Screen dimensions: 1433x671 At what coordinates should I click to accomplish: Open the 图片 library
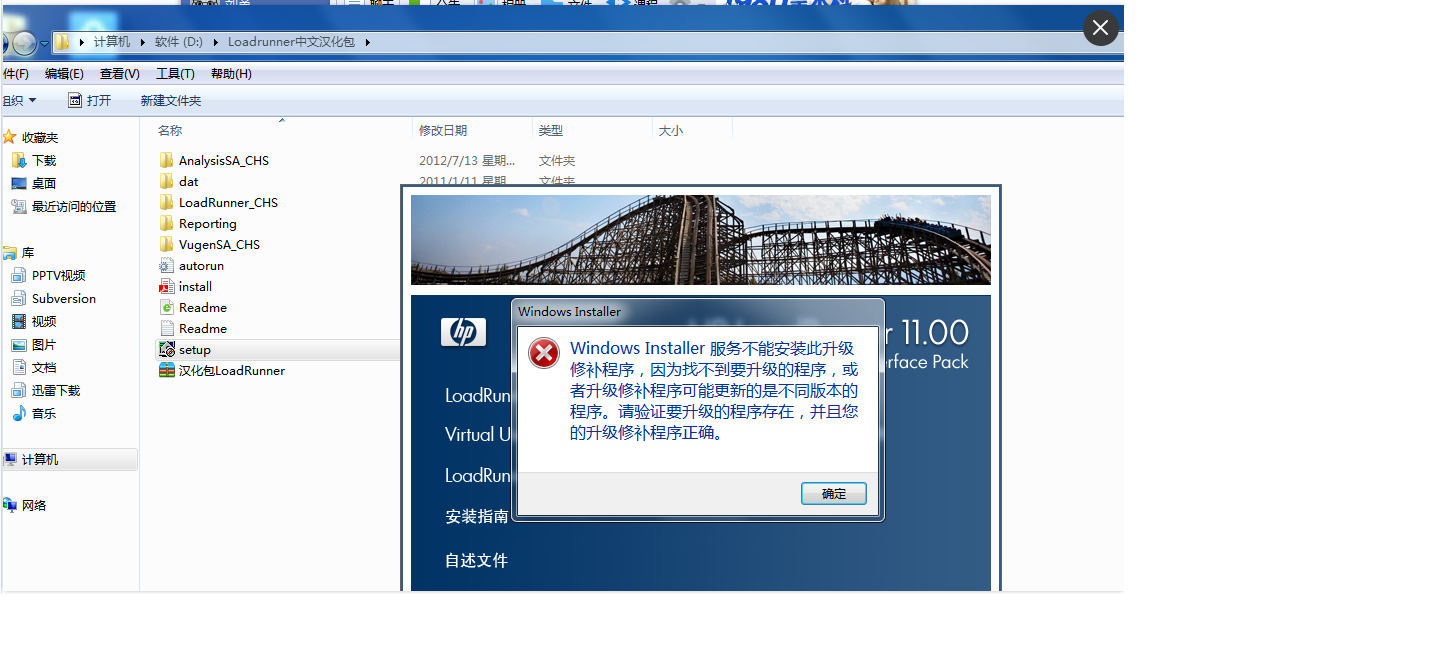click(x=44, y=344)
